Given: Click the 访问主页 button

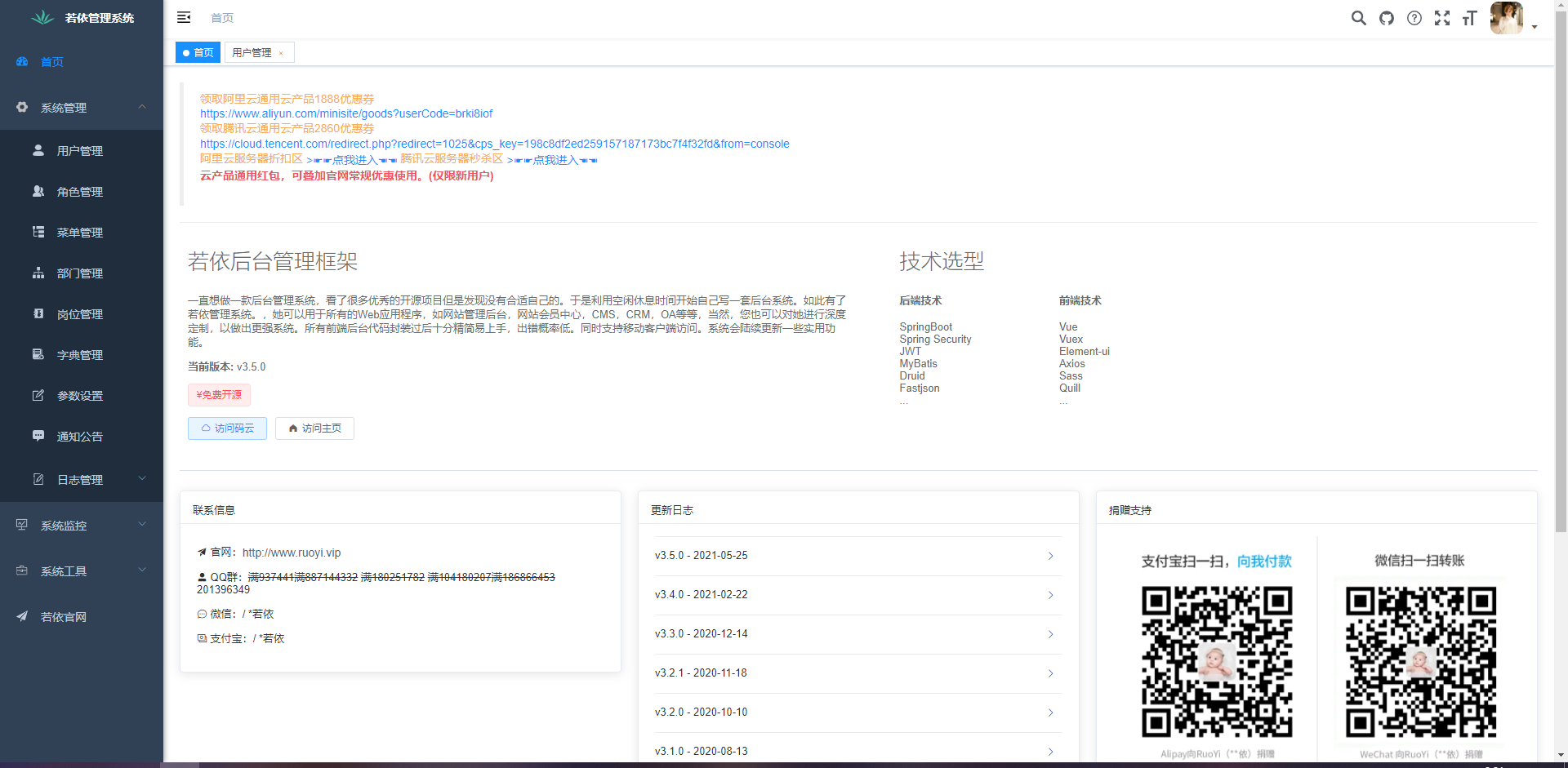Looking at the screenshot, I should (314, 428).
